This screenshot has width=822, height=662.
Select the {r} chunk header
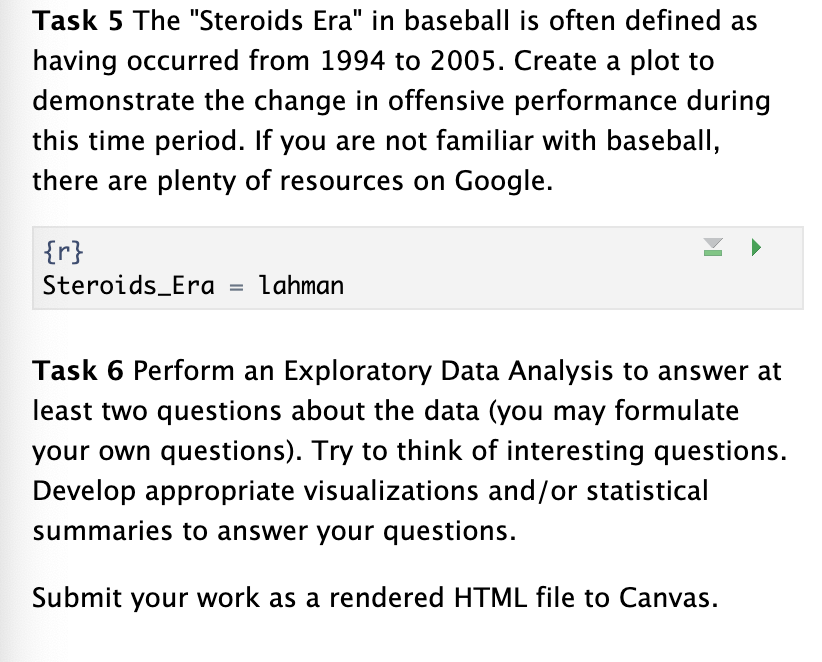63,251
